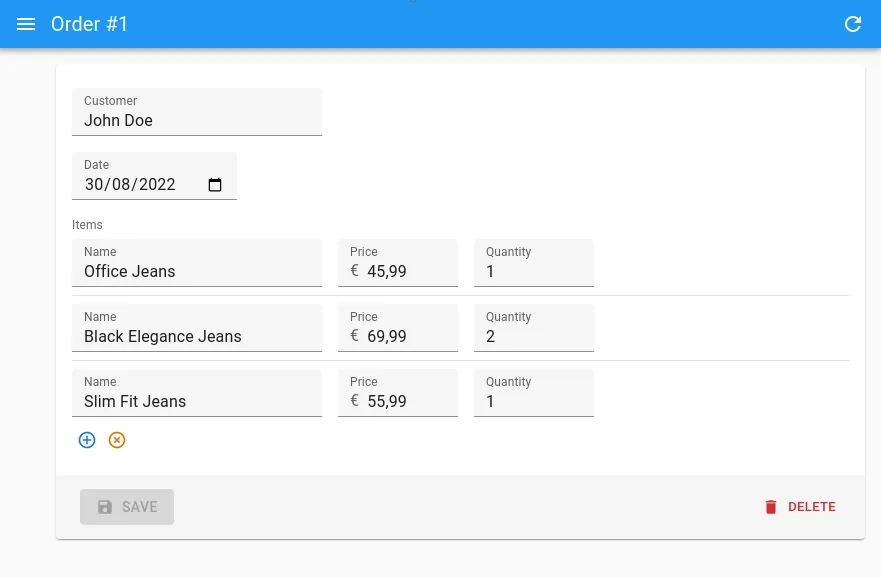The height and width of the screenshot is (577, 881).
Task: Open the calendar icon in the Date field
Action: coord(215,184)
